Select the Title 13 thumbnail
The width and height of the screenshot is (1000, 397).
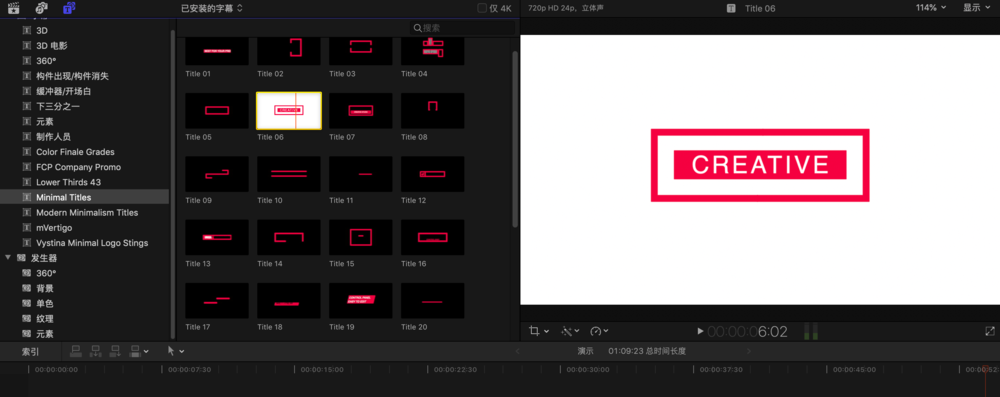[217, 237]
